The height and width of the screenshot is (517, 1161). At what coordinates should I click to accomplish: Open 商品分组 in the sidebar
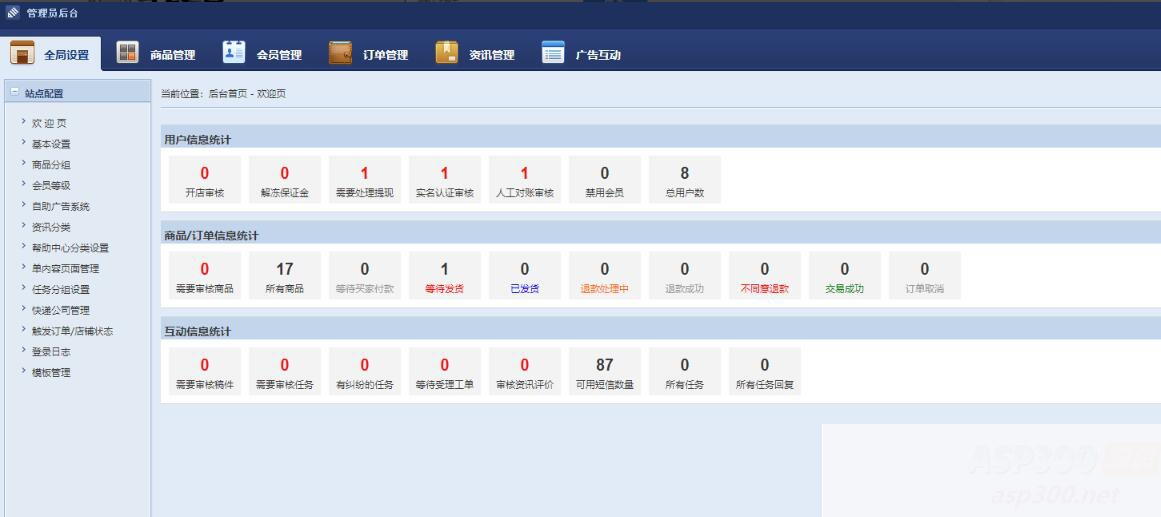52,164
